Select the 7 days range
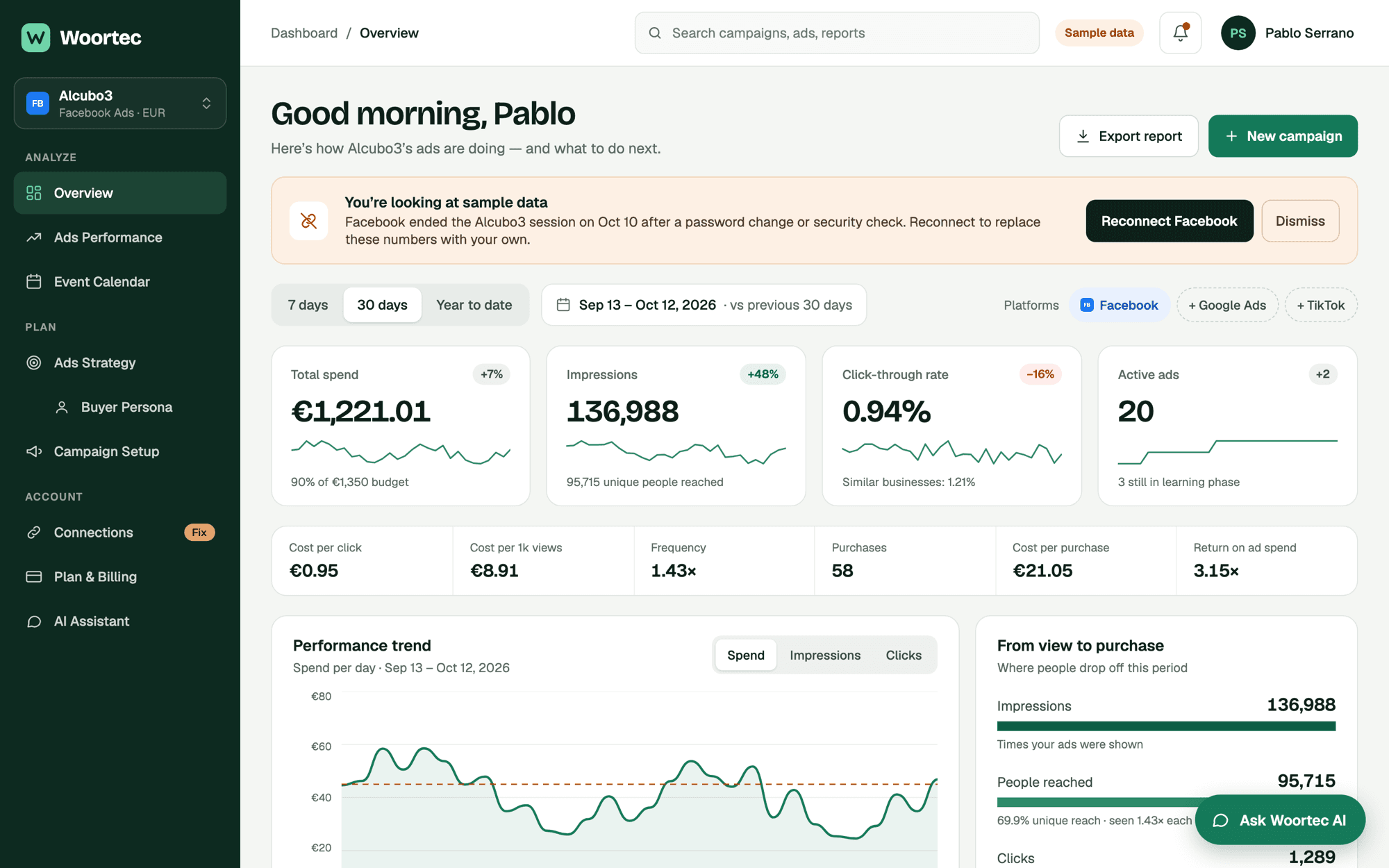The width and height of the screenshot is (1389, 868). pyautogui.click(x=308, y=305)
